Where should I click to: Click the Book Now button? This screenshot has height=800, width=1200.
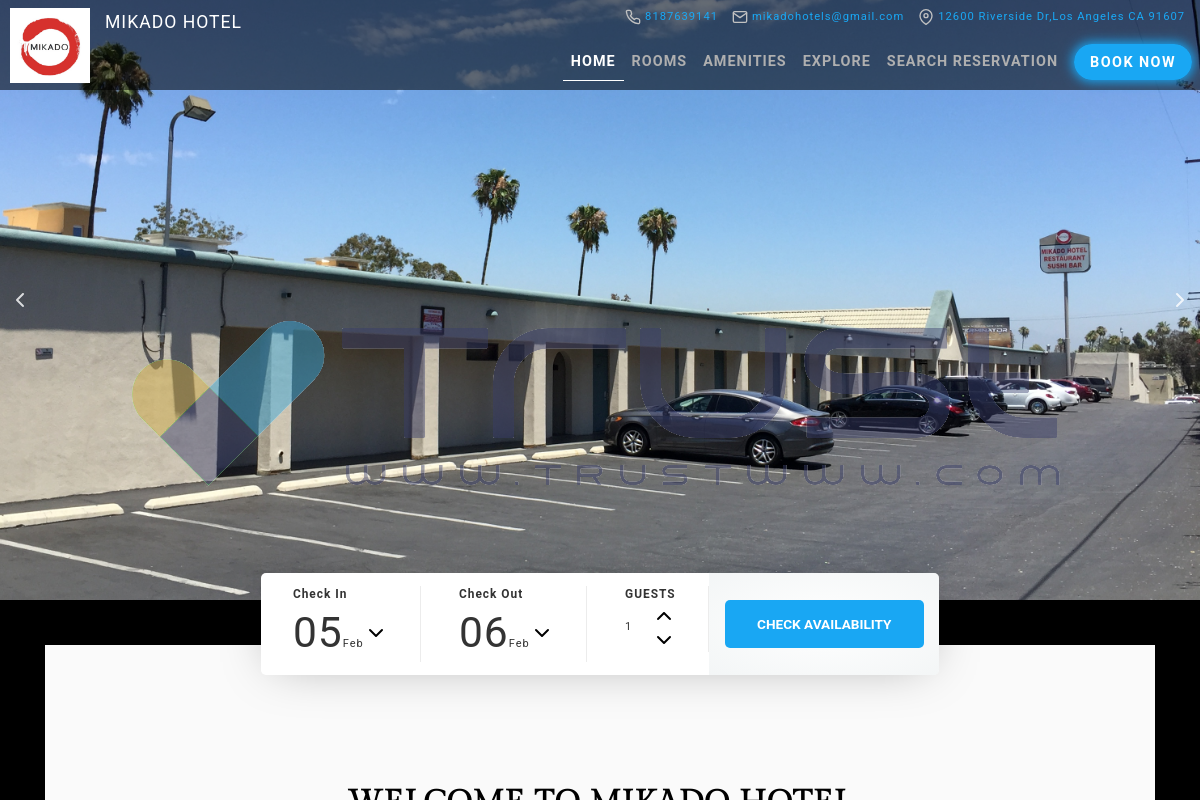[1133, 62]
